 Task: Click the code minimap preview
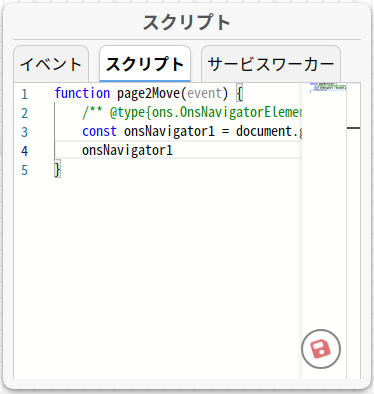click(x=328, y=88)
